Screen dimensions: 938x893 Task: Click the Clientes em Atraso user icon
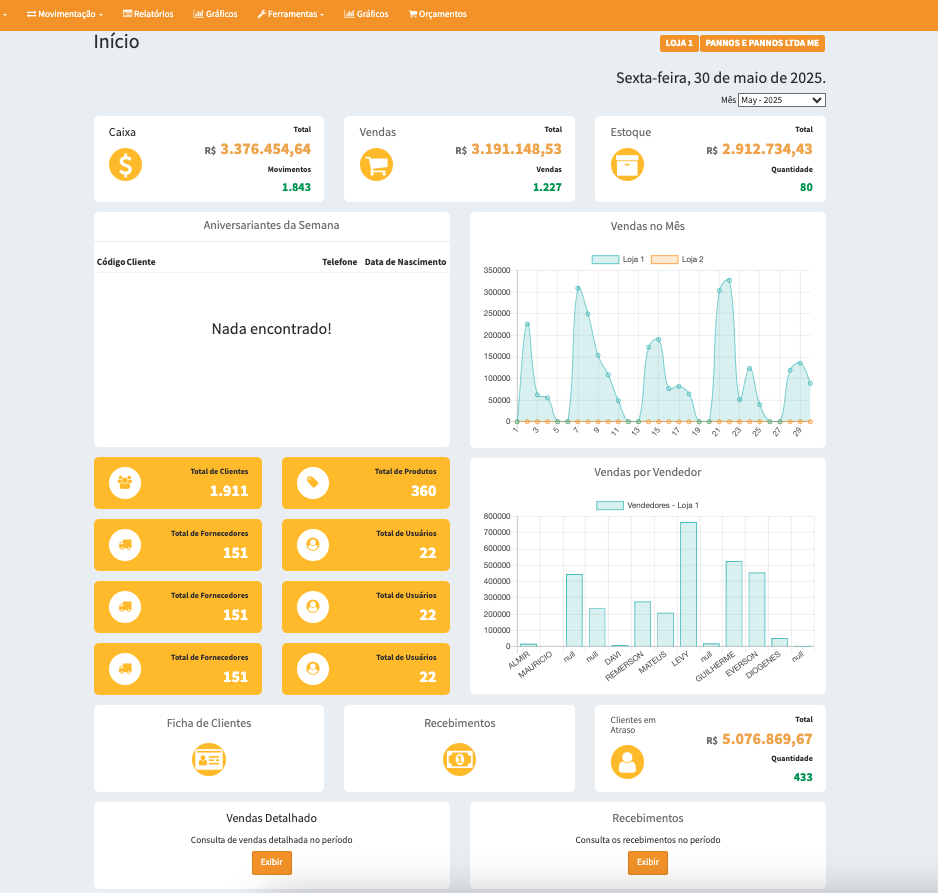pos(627,762)
